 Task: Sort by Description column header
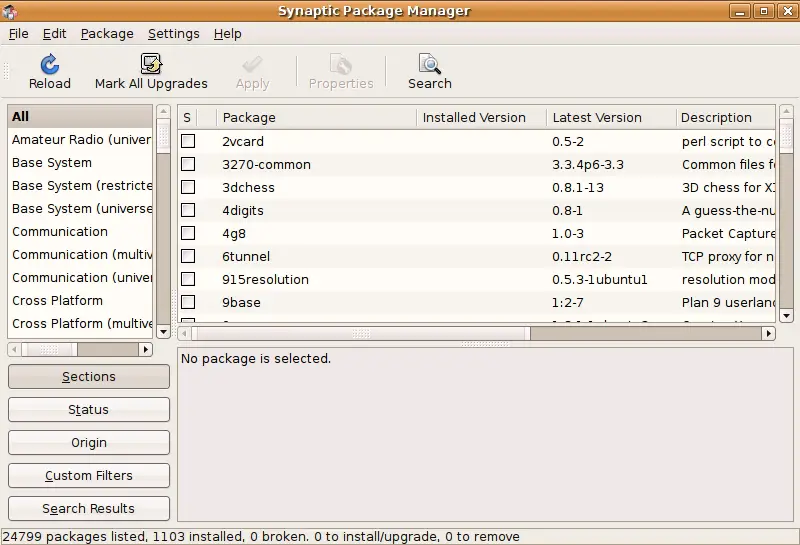[x=726, y=117]
